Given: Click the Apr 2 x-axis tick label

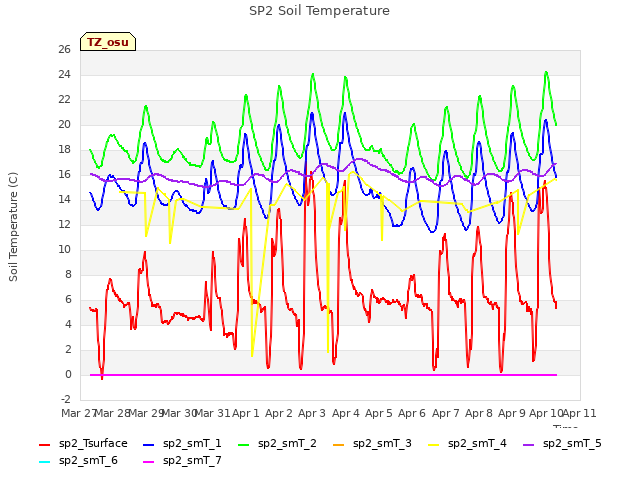Looking at the screenshot, I should click(279, 413).
